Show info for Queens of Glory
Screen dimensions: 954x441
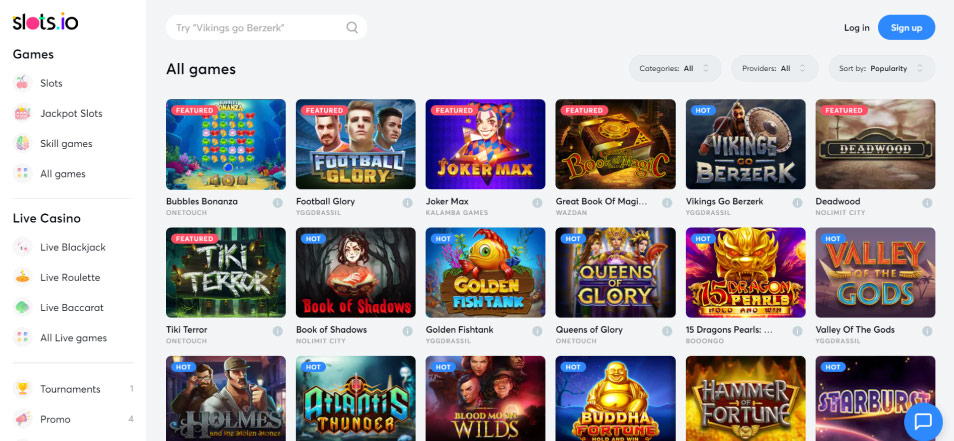click(x=667, y=331)
